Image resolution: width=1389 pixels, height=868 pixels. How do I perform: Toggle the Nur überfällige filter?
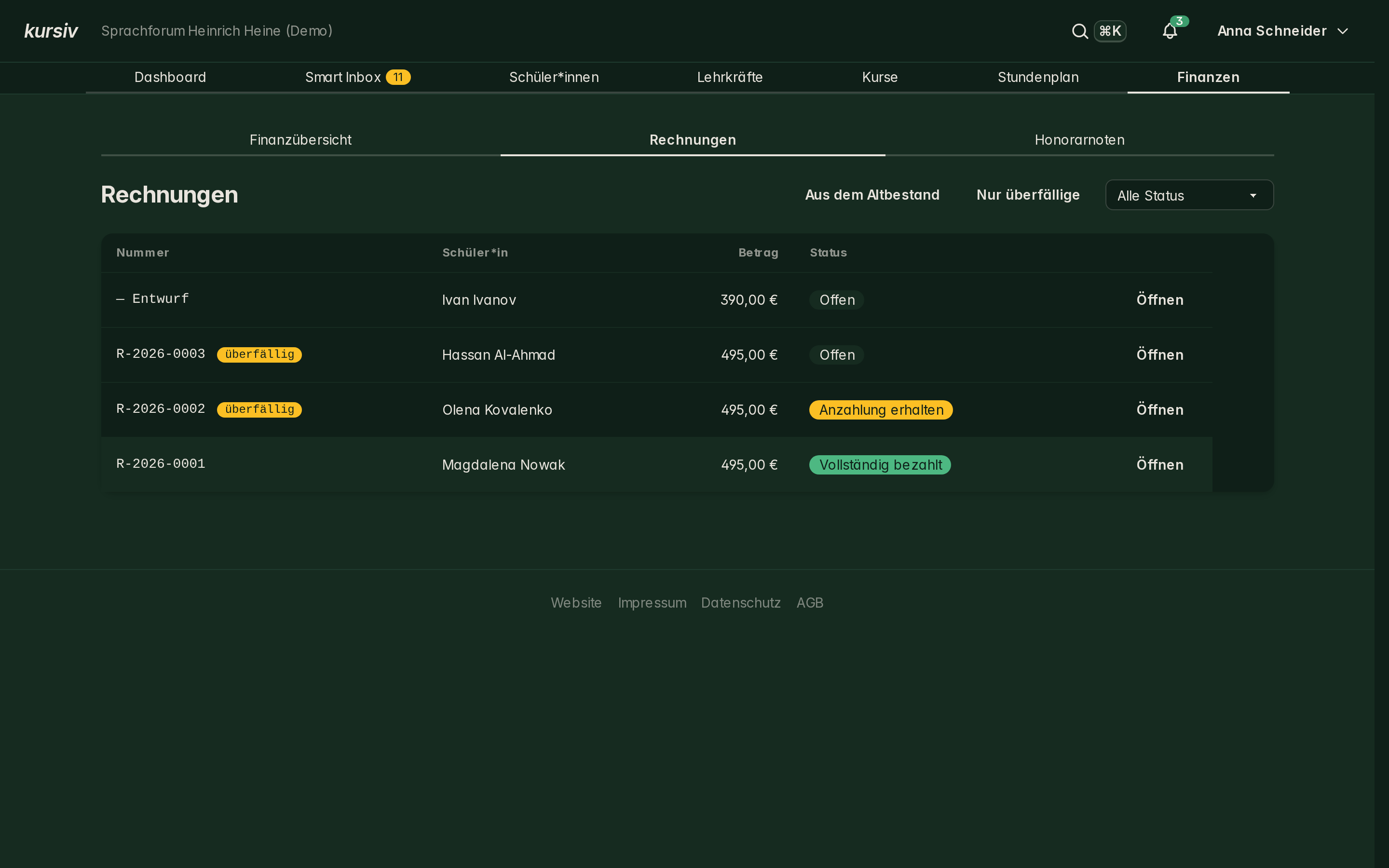[x=1028, y=195]
